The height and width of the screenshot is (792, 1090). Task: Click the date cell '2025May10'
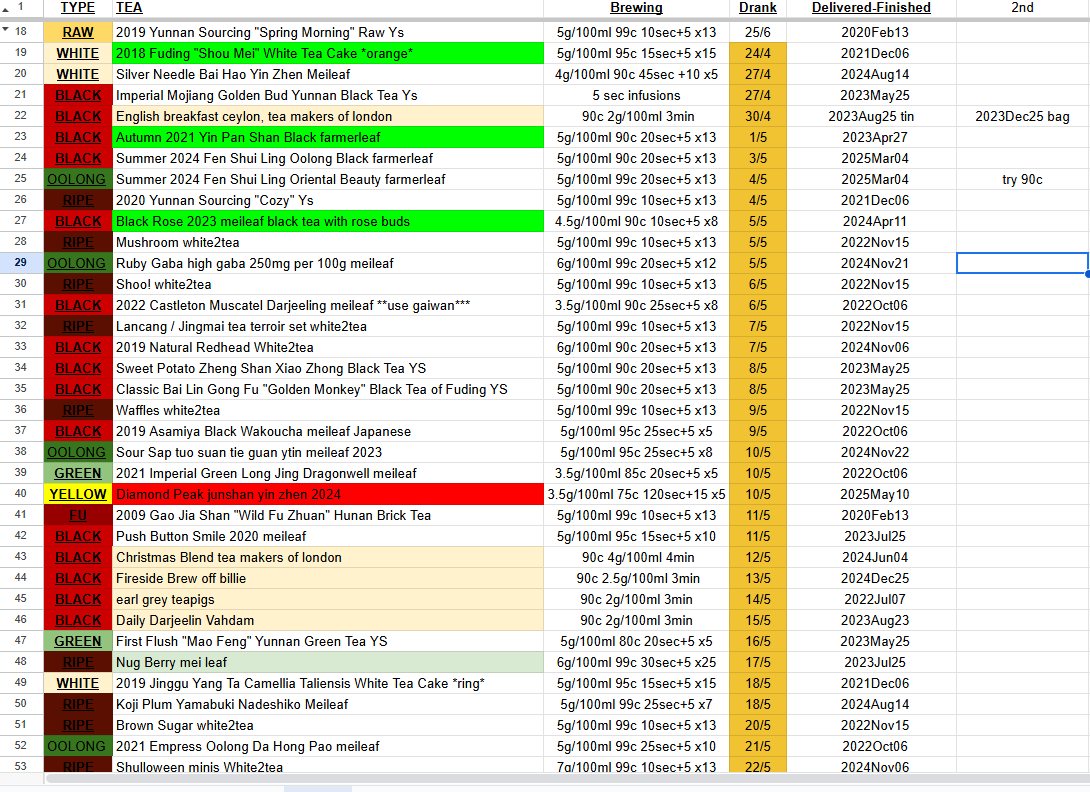(x=871, y=494)
